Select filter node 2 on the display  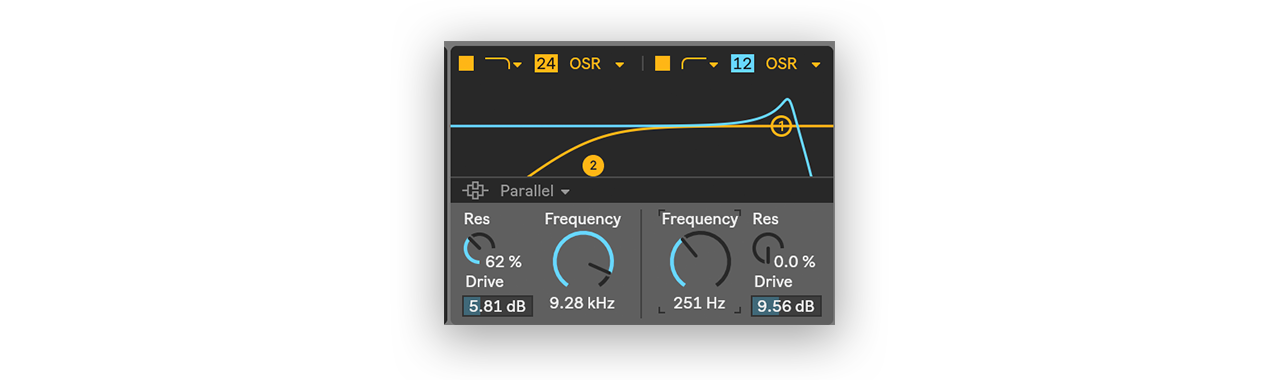[593, 165]
